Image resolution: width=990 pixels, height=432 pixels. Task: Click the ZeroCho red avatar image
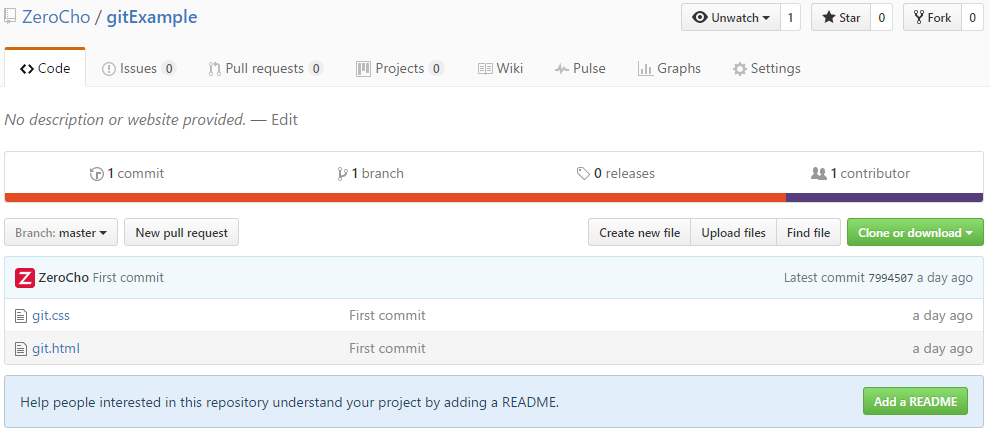pos(25,278)
